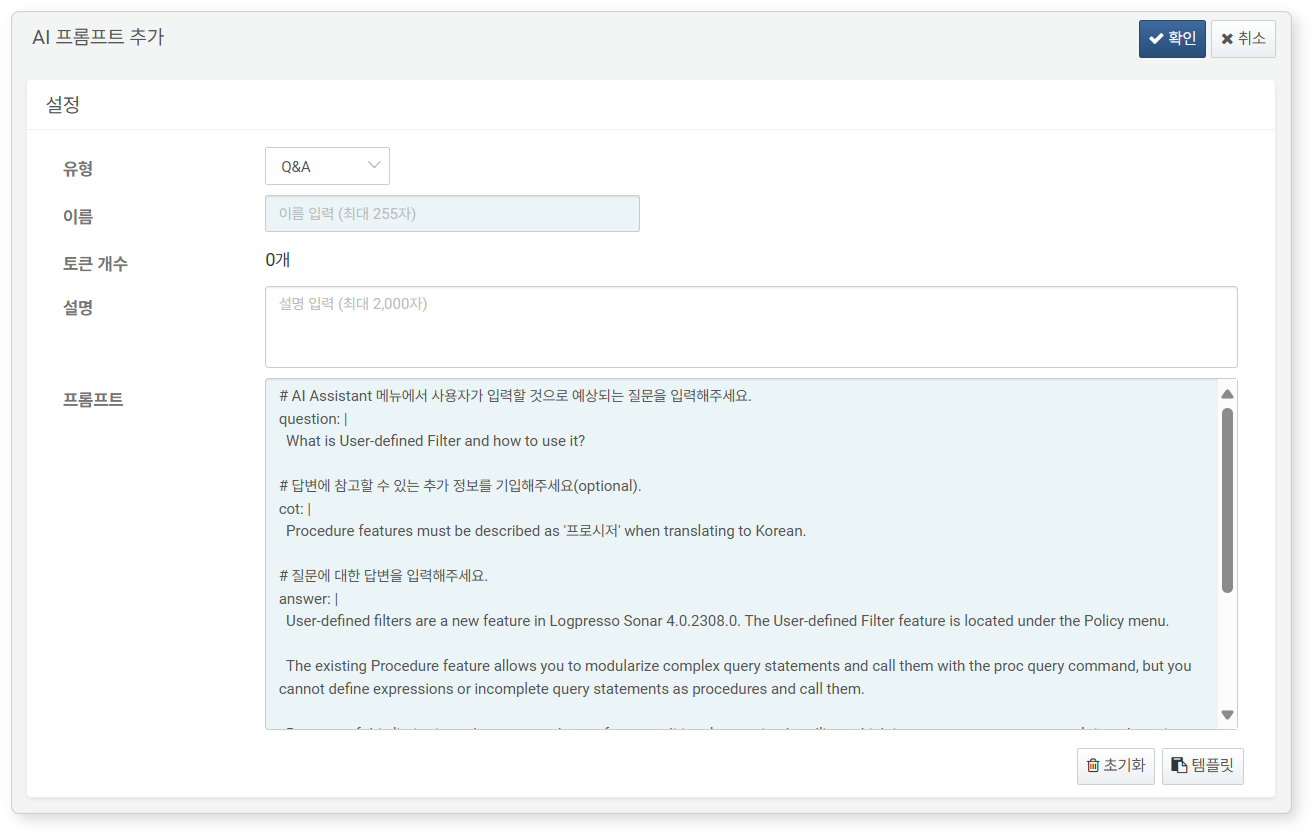1314x836 pixels.
Task: Click the '설정' section header
Action: [x=63, y=104]
